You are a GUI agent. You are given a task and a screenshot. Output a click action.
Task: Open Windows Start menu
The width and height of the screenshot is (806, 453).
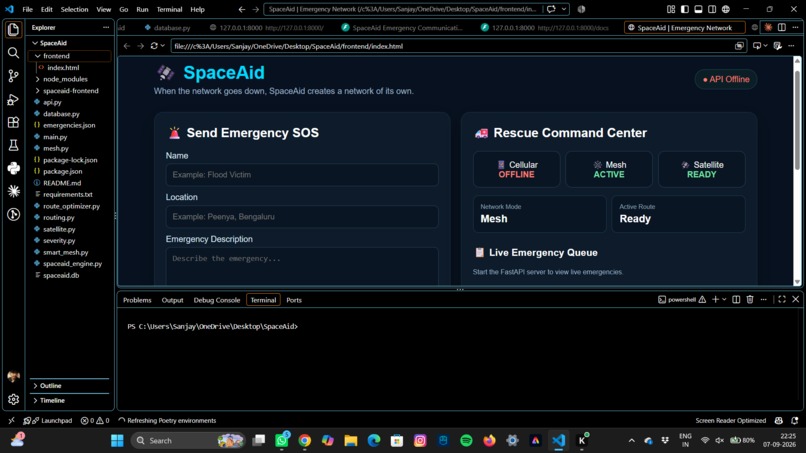pos(117,440)
